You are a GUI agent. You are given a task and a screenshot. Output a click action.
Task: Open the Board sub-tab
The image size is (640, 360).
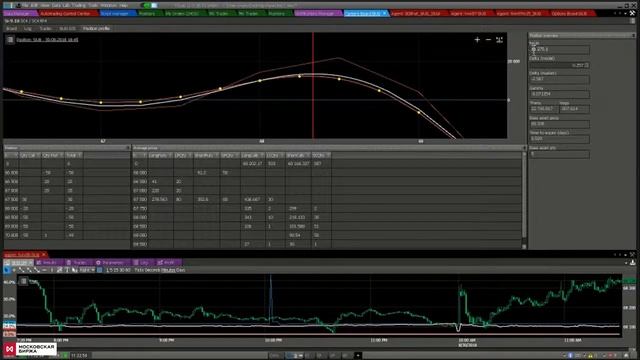point(11,29)
